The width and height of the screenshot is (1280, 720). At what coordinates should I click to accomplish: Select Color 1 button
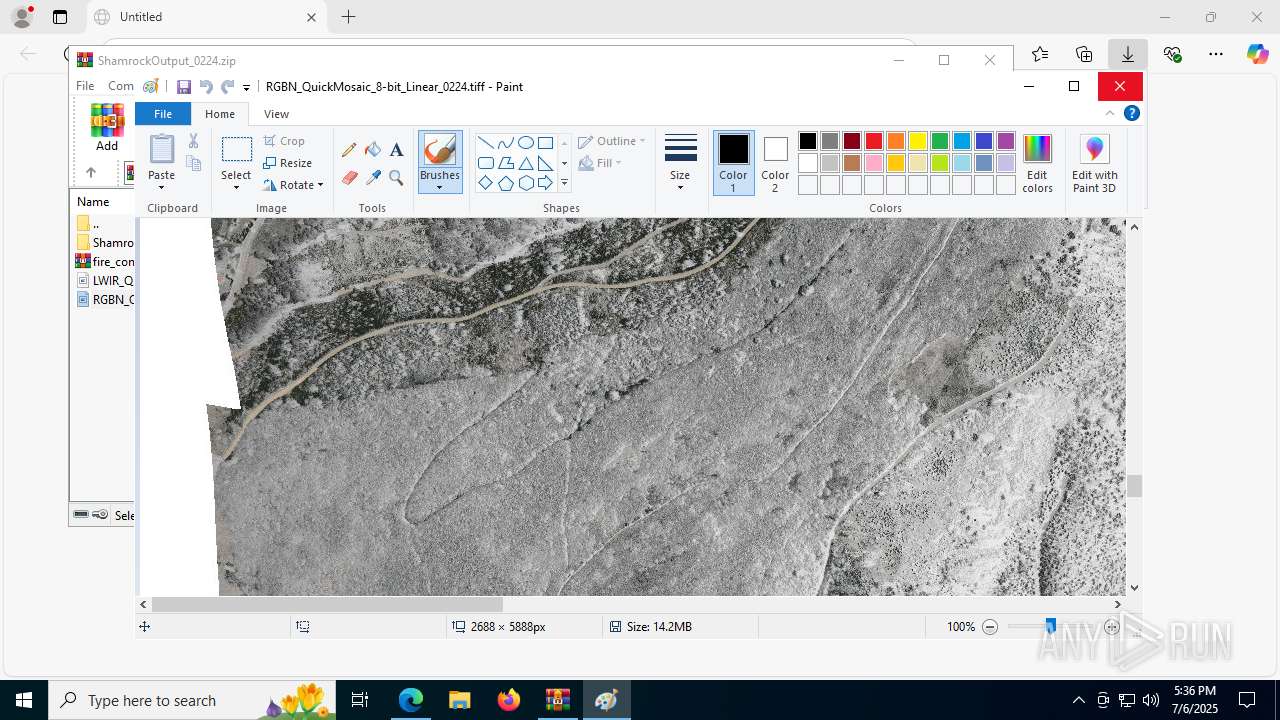733,163
